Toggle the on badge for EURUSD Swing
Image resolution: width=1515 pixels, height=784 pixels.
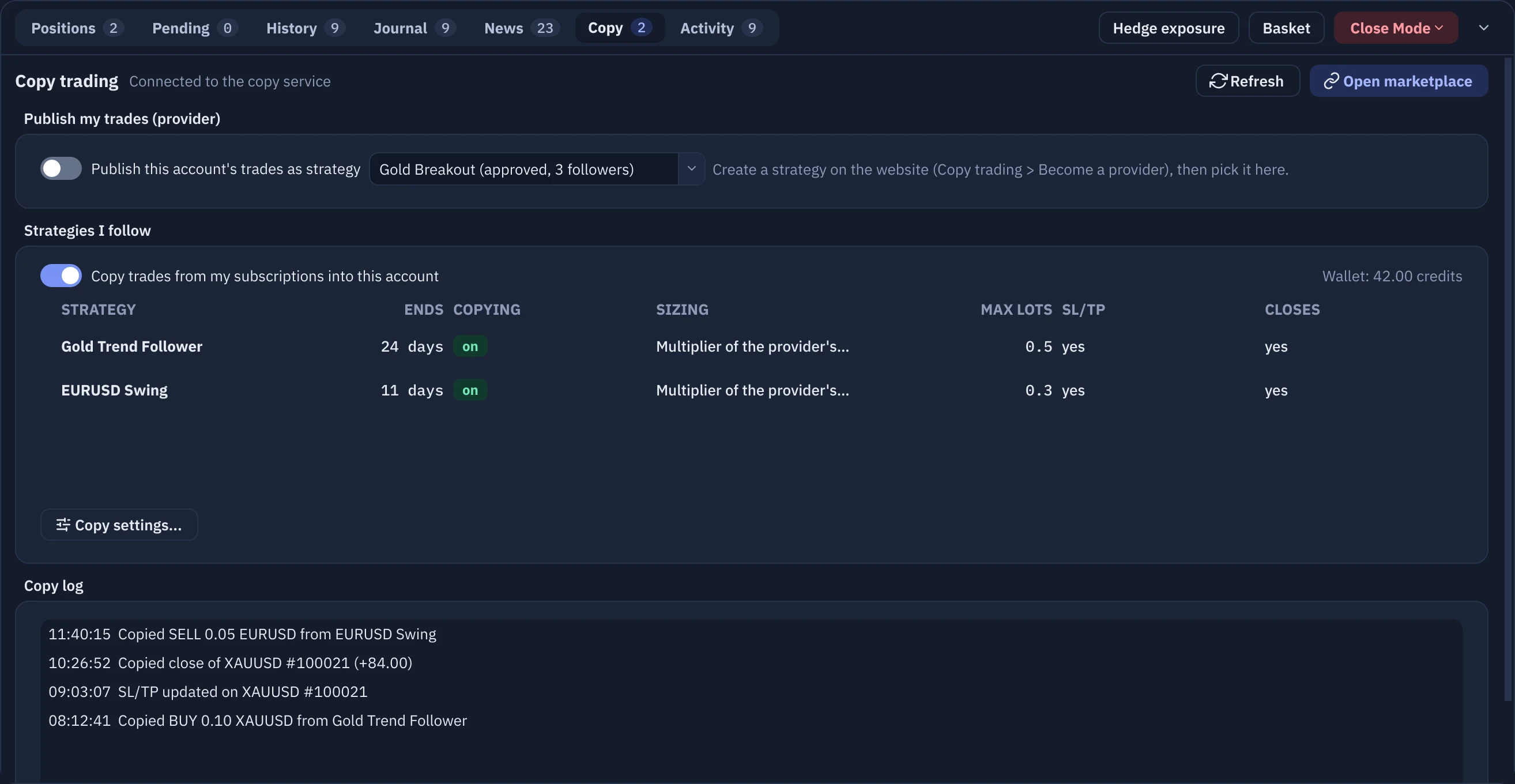(470, 390)
